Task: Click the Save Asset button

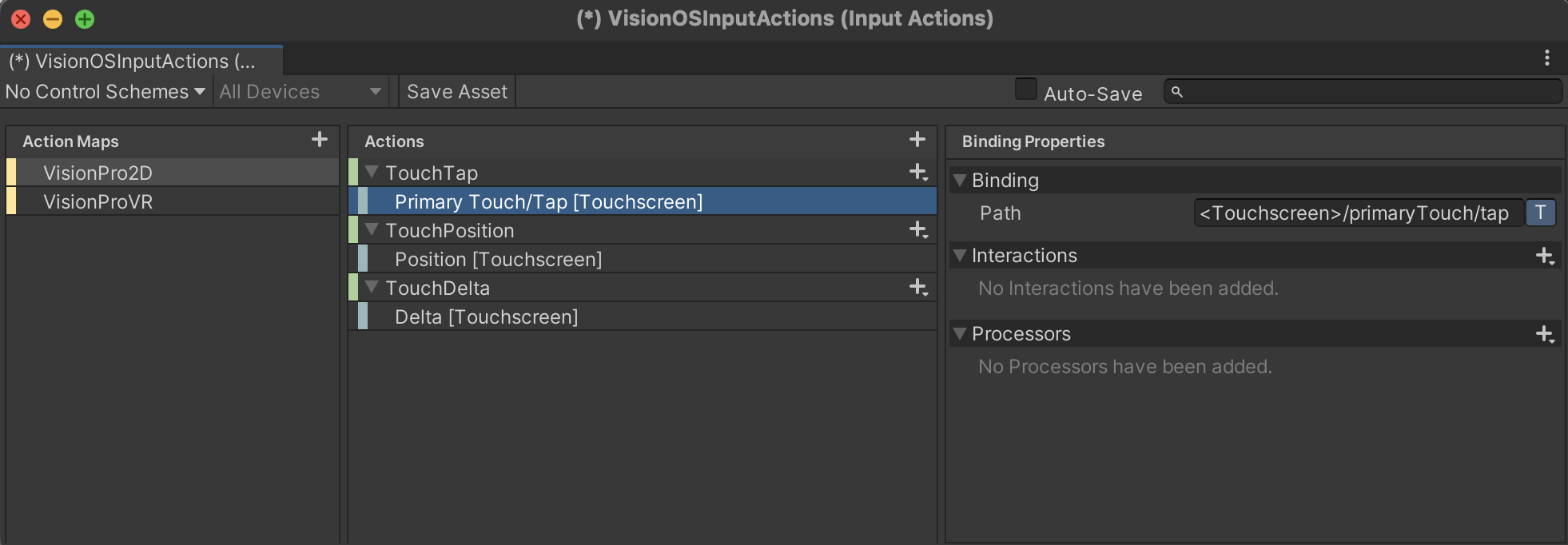Action: tap(457, 92)
